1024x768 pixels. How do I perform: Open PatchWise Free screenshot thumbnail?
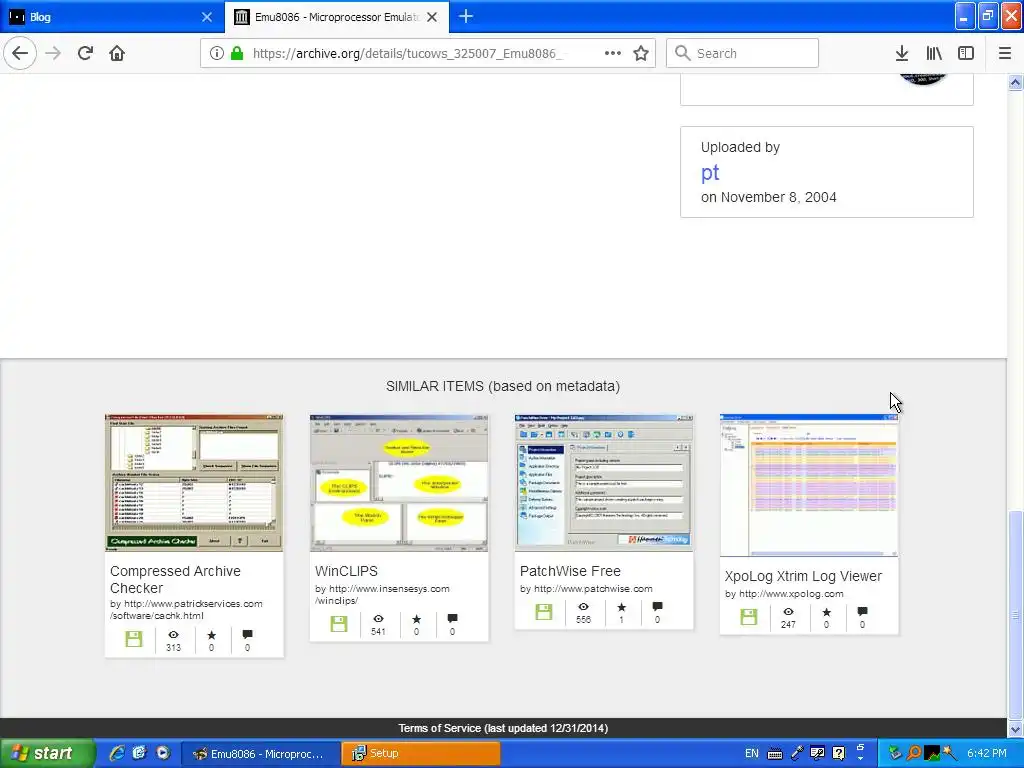click(604, 483)
